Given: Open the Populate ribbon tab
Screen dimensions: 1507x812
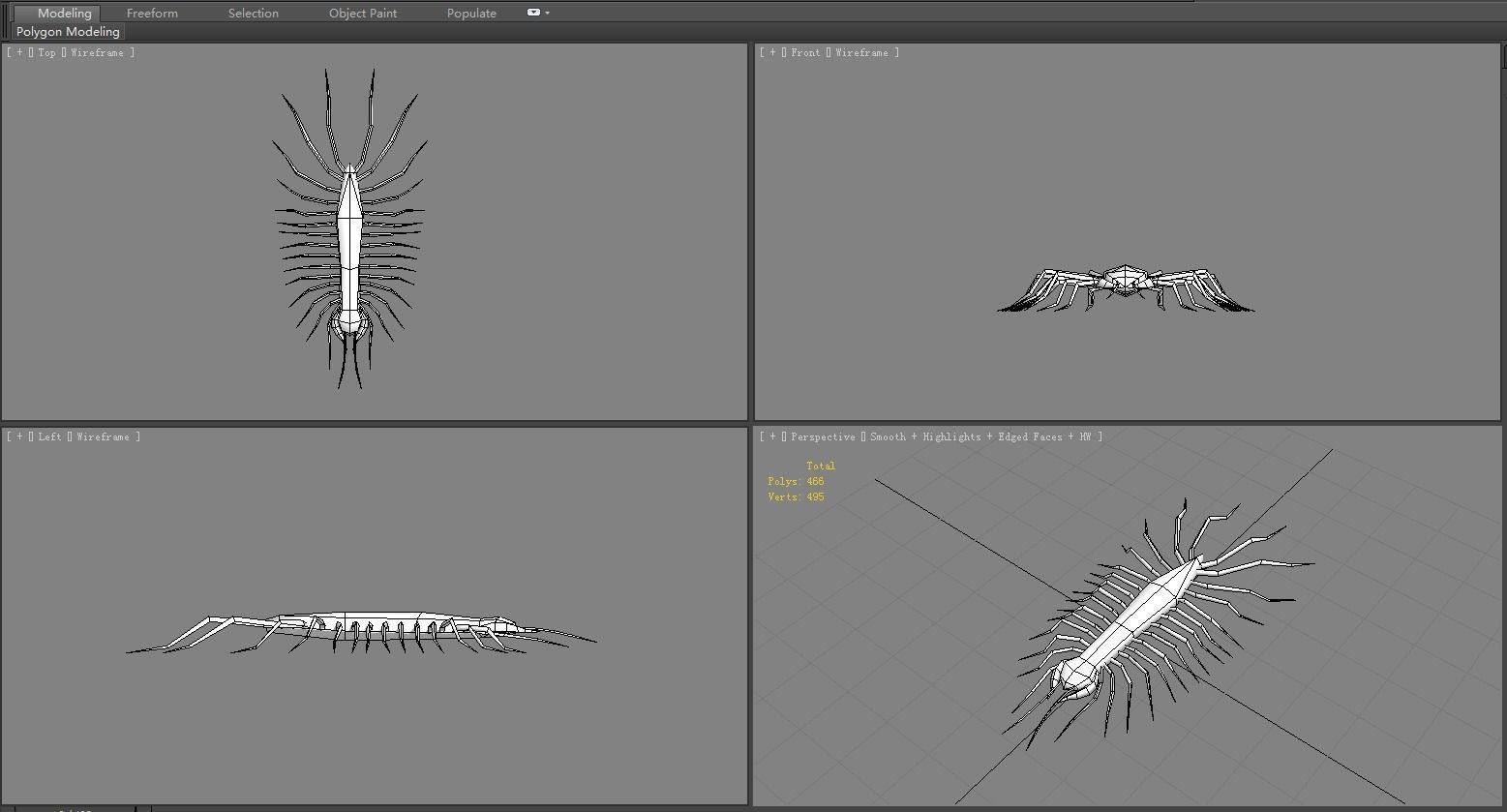Looking at the screenshot, I should coord(471,13).
